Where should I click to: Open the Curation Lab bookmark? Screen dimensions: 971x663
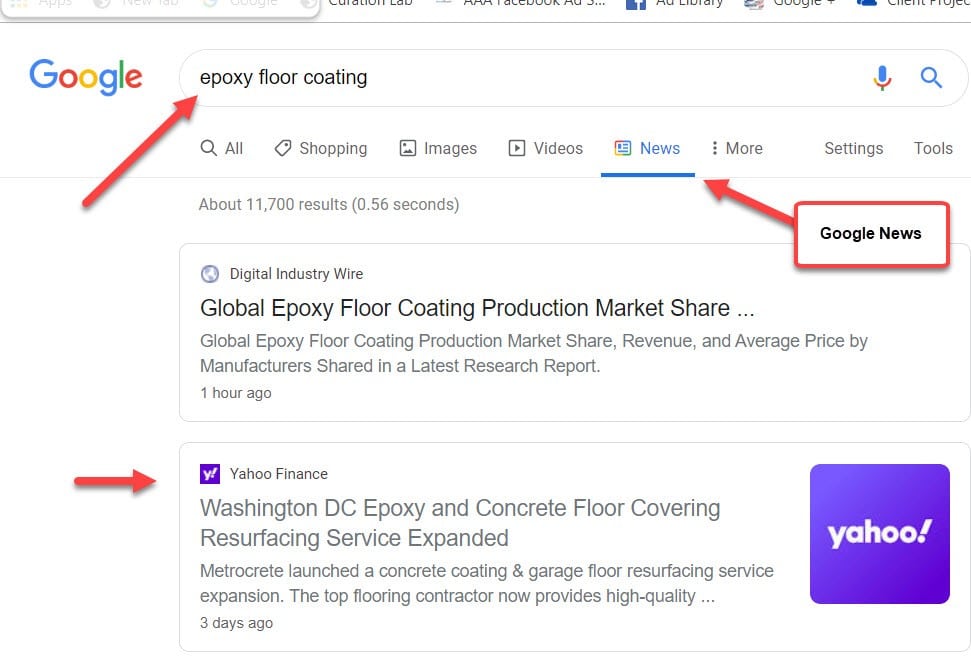(371, 4)
